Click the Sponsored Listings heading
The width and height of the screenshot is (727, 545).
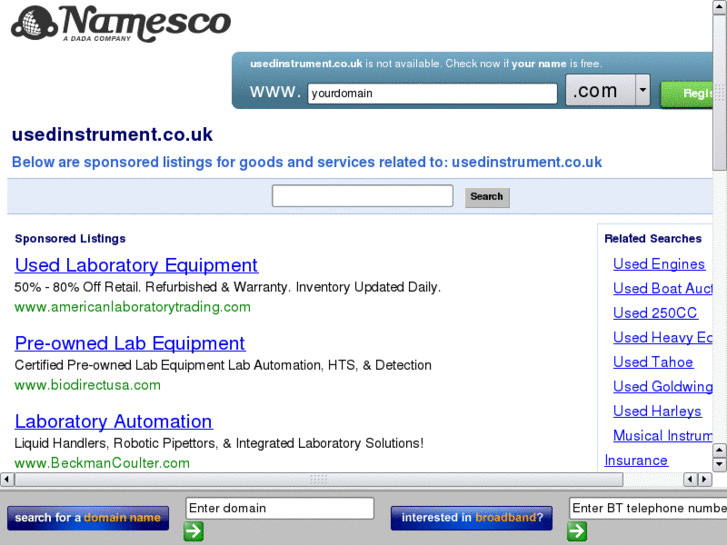tap(70, 238)
